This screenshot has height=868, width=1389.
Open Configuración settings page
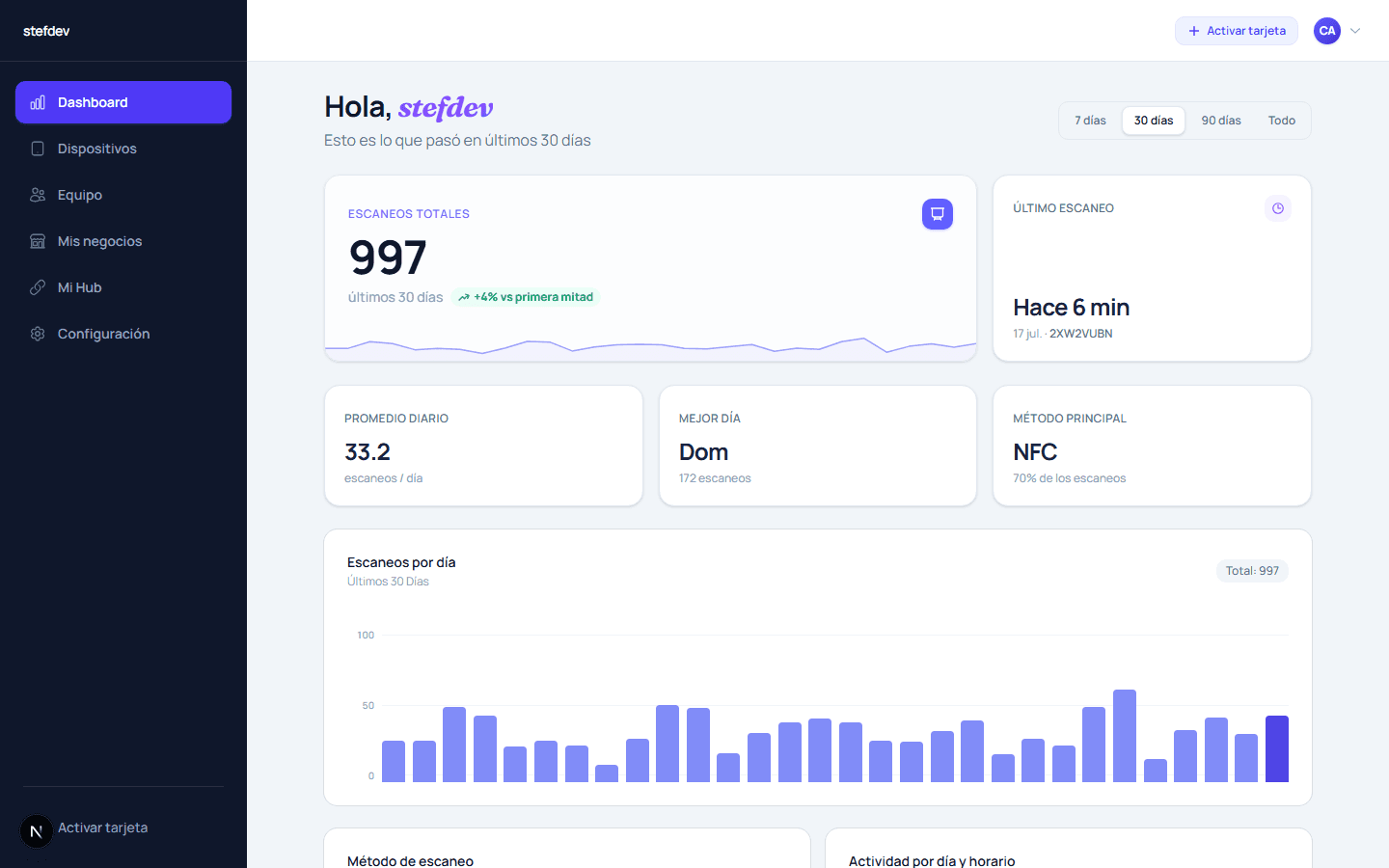(x=123, y=334)
